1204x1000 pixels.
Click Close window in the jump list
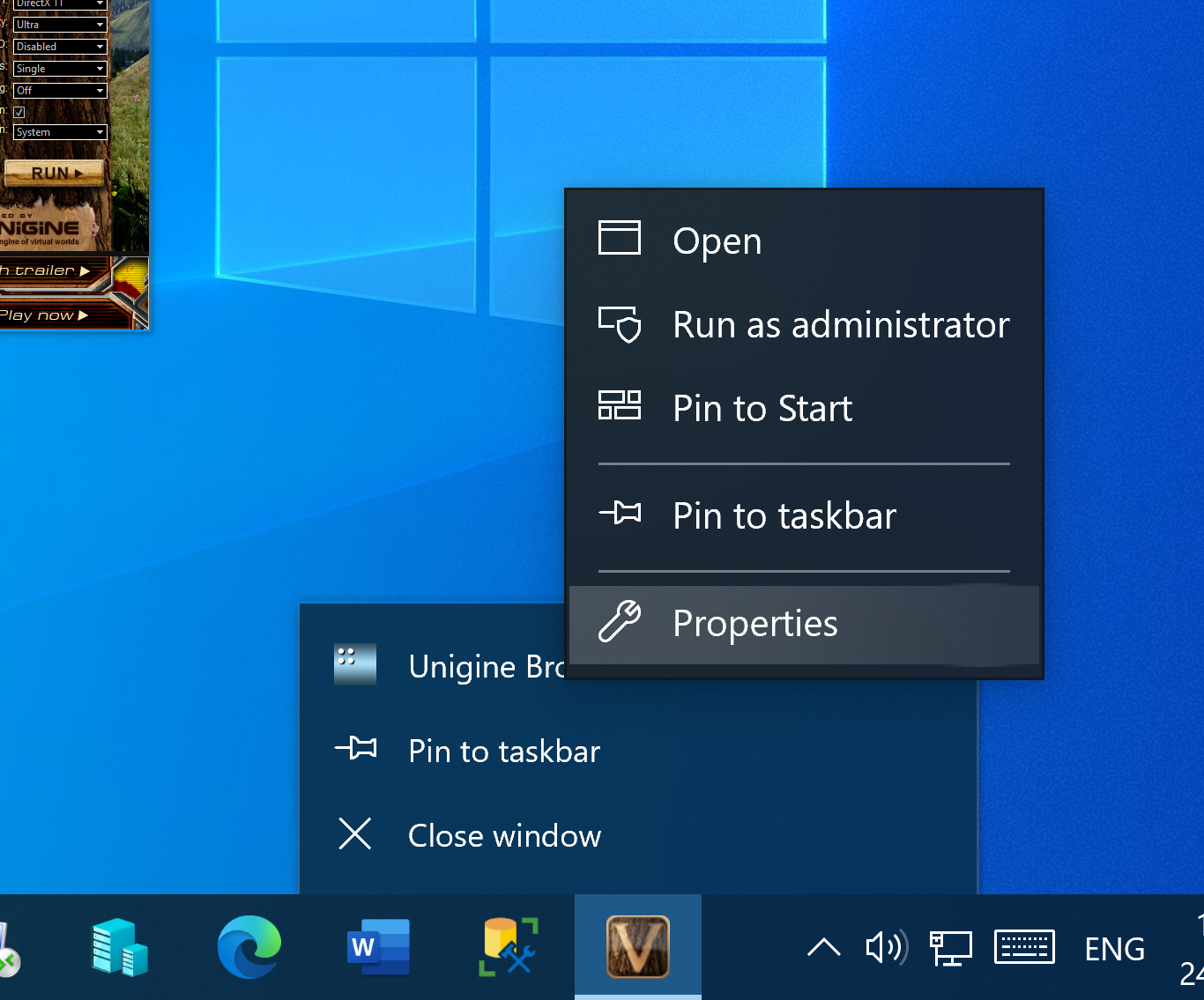[x=504, y=835]
